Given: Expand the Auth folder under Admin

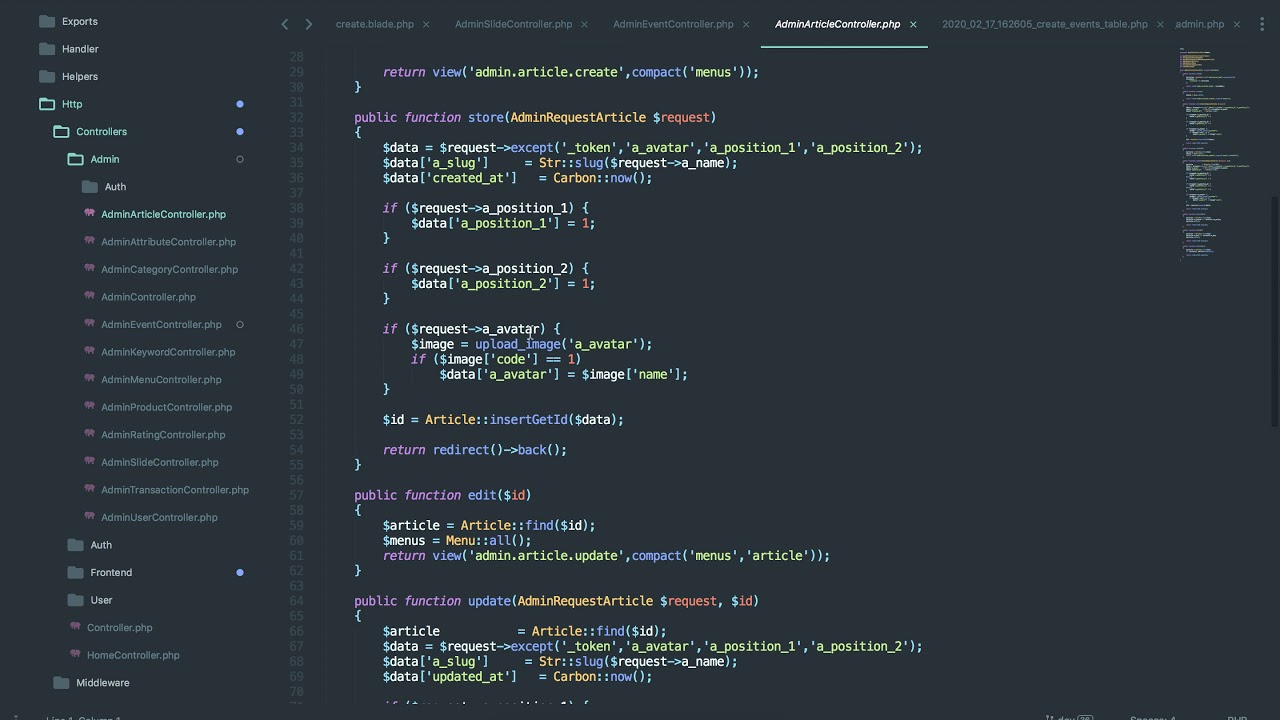Looking at the screenshot, I should coord(90,187).
